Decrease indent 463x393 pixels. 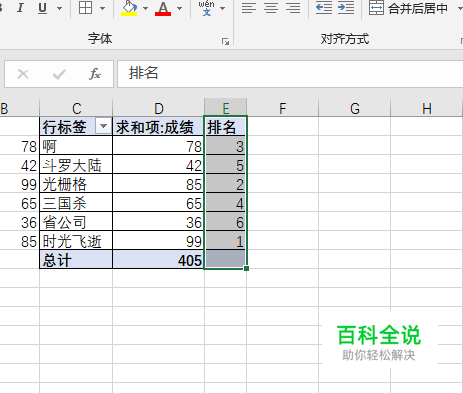[x=324, y=8]
